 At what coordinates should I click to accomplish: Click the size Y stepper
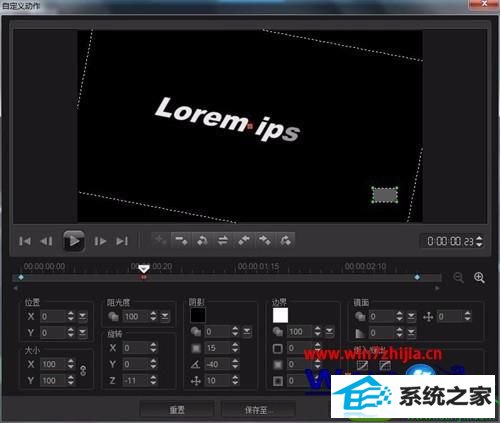point(71,380)
